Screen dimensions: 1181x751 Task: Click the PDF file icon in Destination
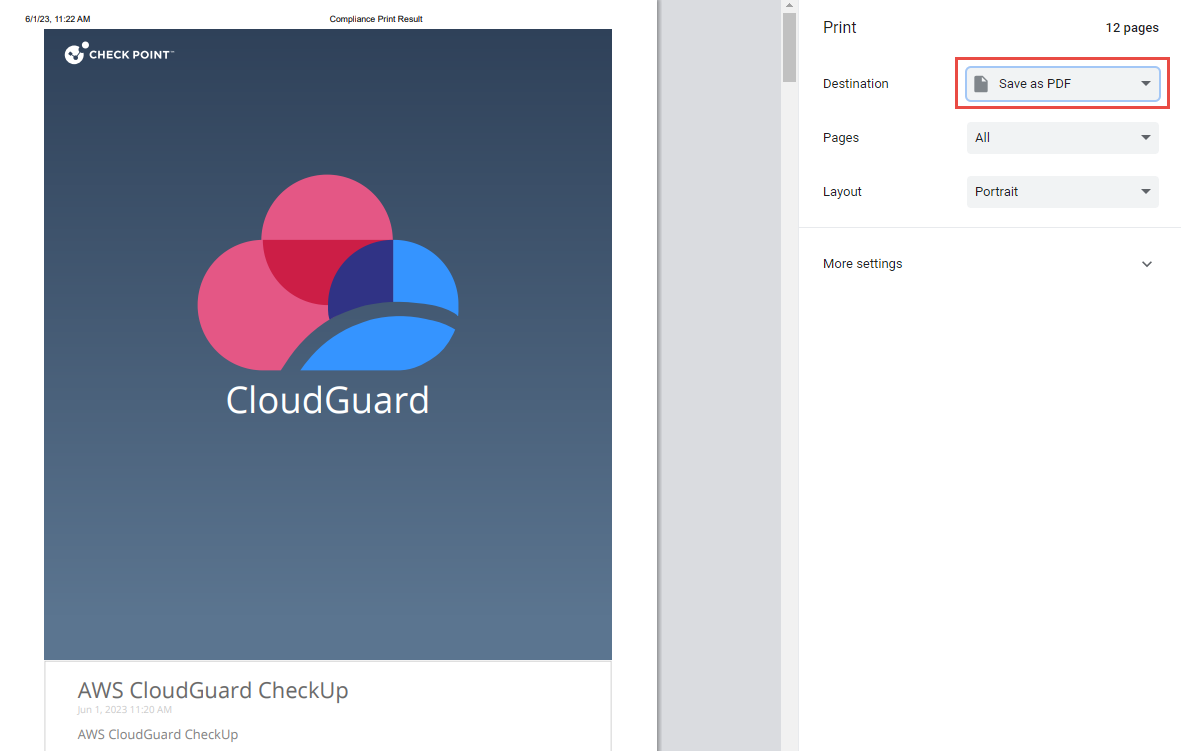coord(982,84)
